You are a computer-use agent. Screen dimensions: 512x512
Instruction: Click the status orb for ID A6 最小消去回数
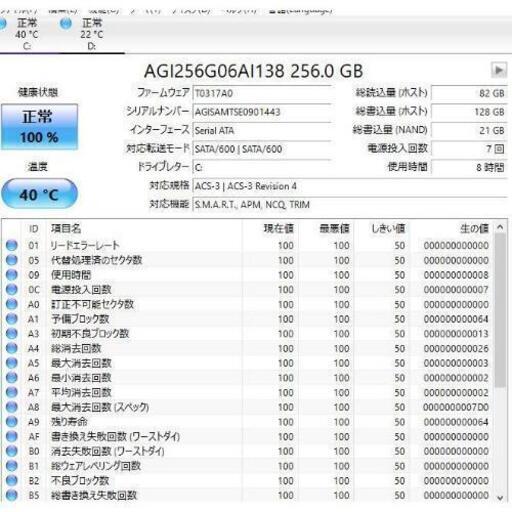[12, 377]
